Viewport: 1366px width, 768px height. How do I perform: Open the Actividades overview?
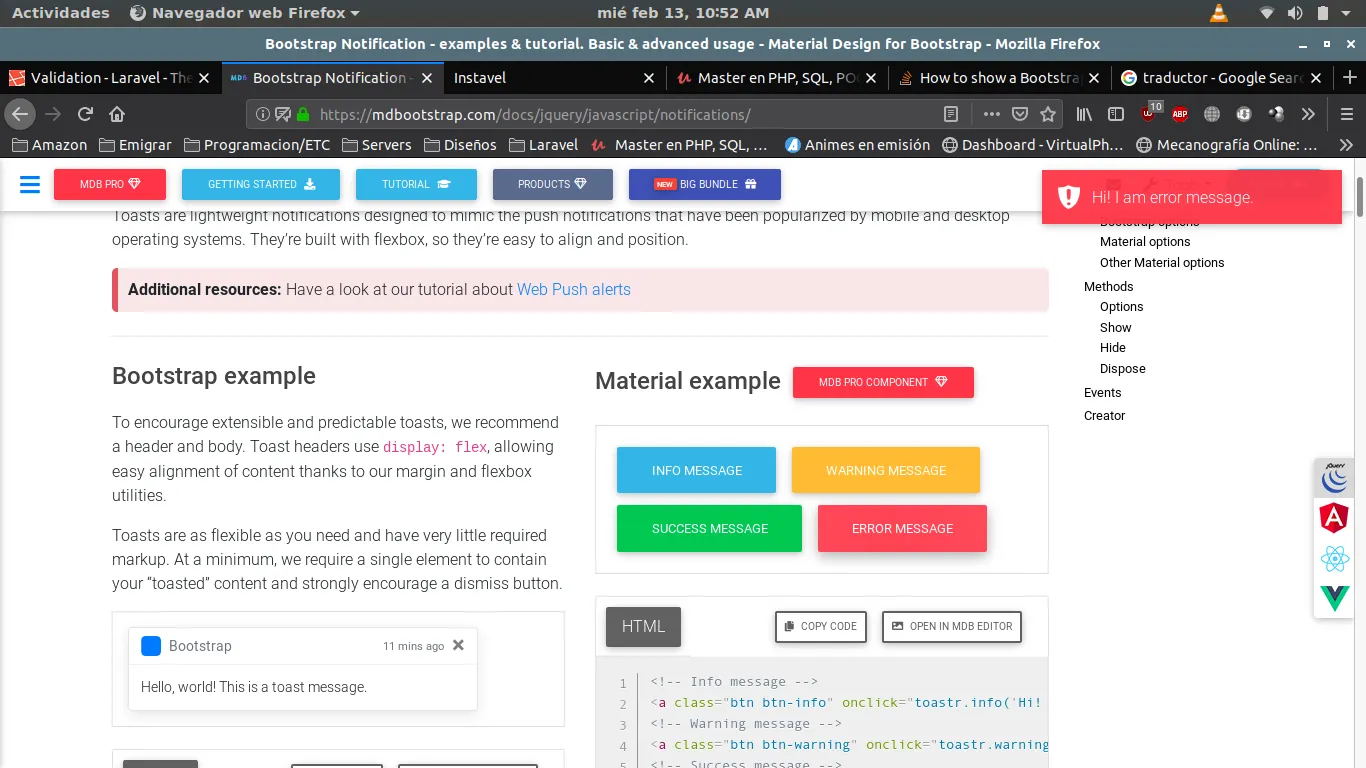coord(61,13)
